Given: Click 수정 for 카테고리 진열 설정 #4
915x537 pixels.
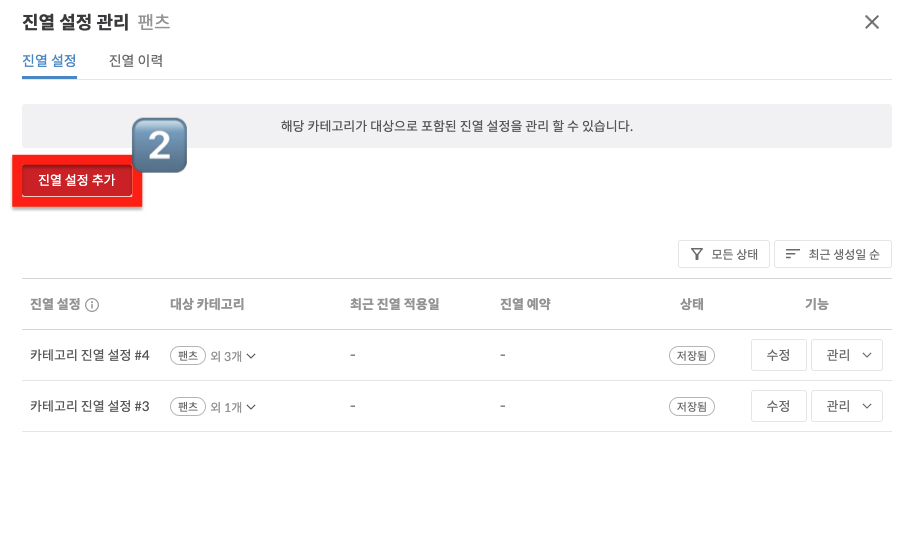Looking at the screenshot, I should [x=778, y=355].
